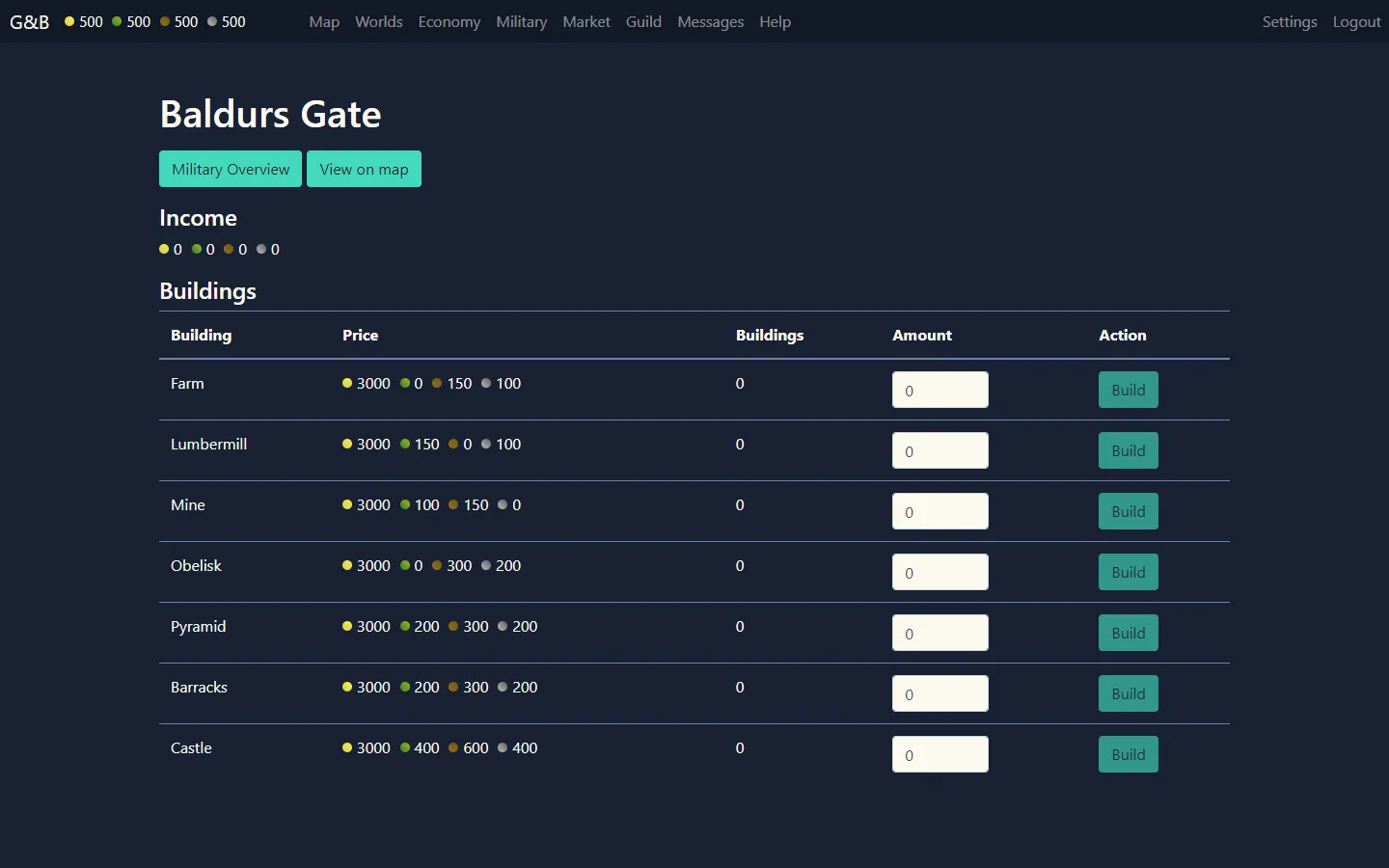Open Messages from the top navigation
Image resolution: width=1389 pixels, height=868 pixels.
(x=710, y=21)
